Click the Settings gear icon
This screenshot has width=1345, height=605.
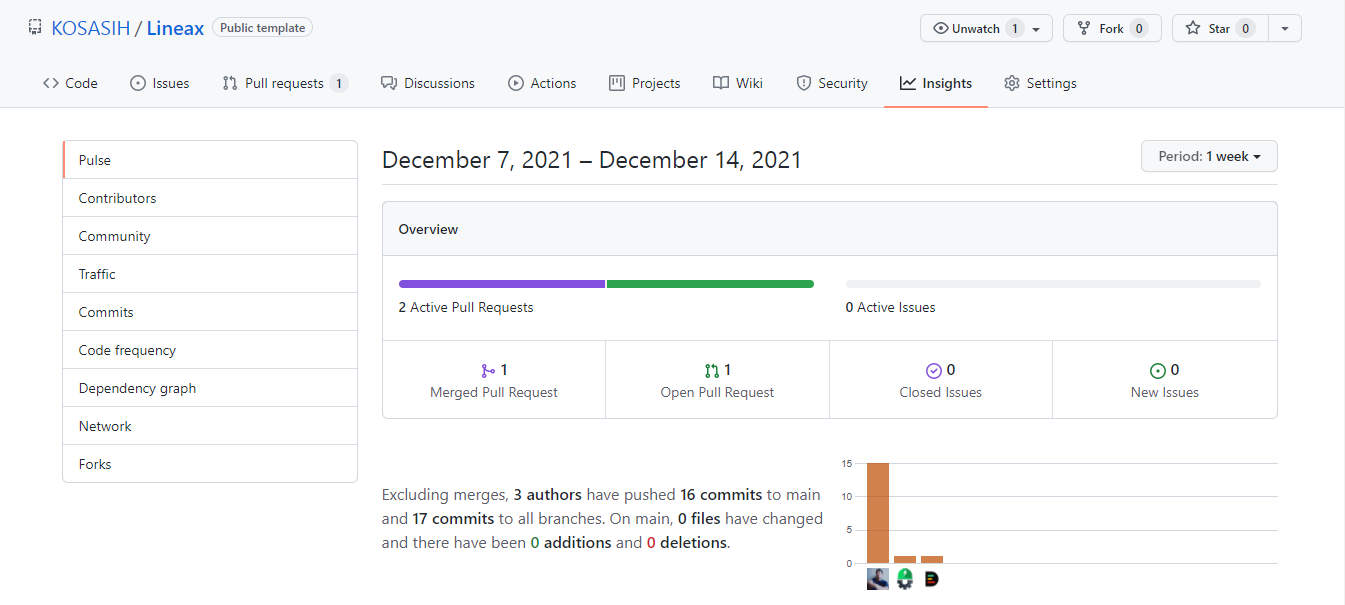tap(1012, 83)
